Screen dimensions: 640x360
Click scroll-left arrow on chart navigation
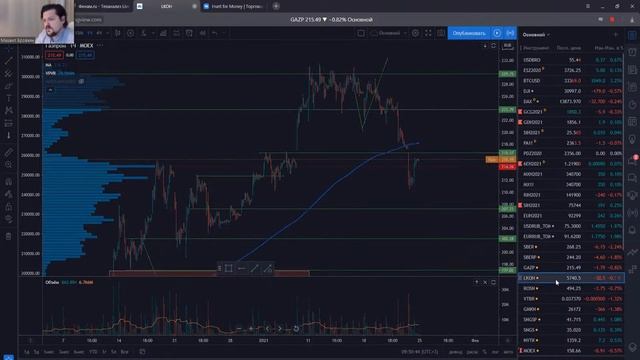point(267,329)
